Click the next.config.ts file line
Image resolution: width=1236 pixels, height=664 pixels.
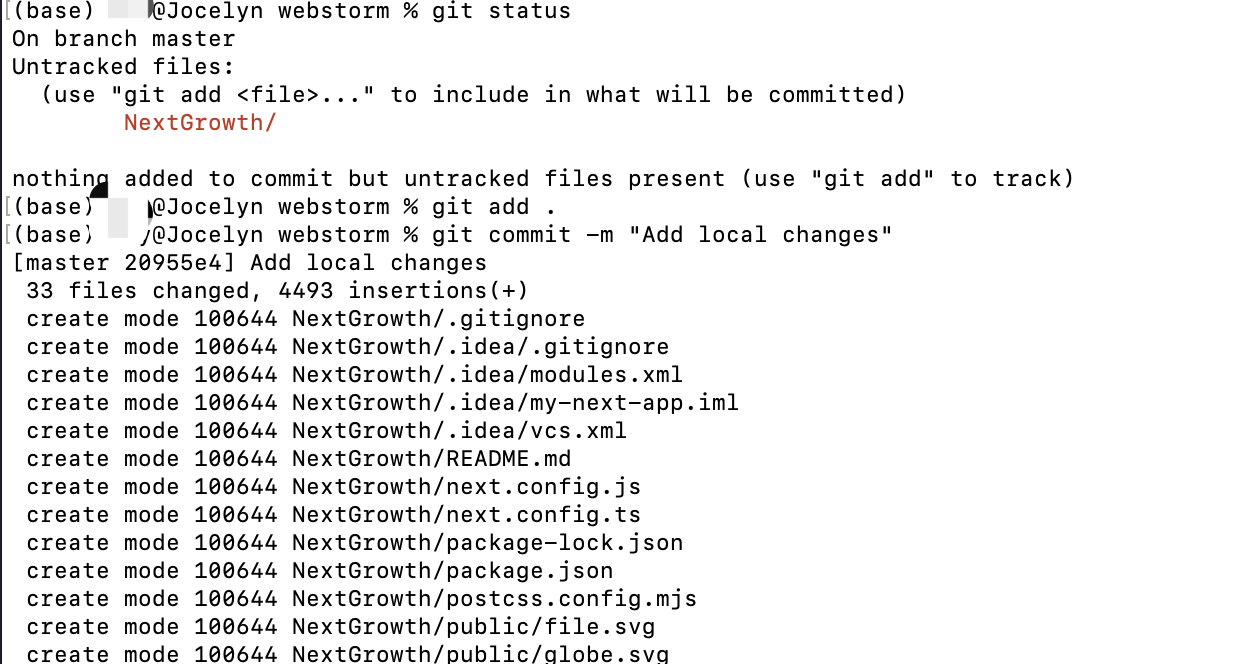click(x=334, y=515)
